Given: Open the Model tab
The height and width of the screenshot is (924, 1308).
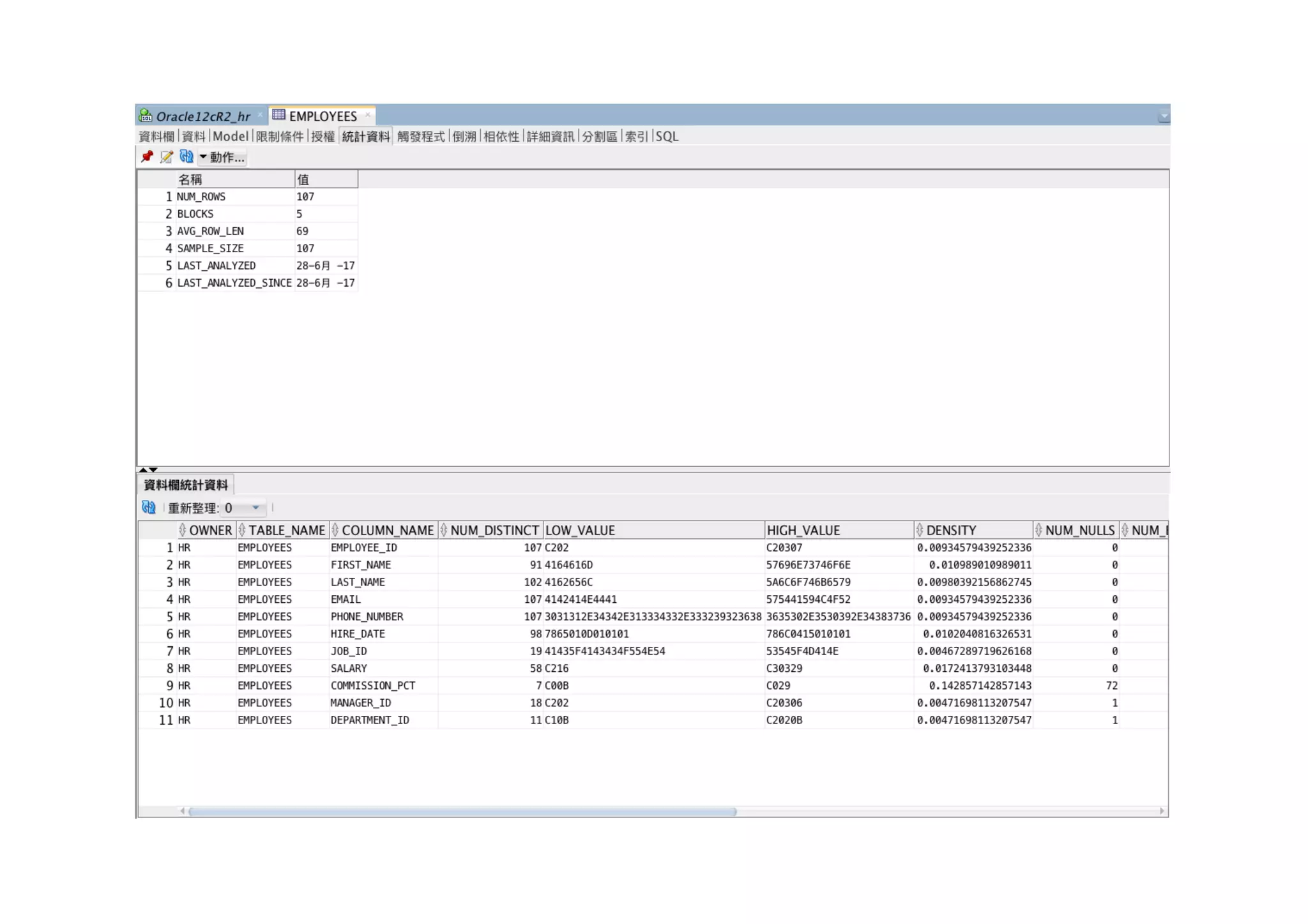Looking at the screenshot, I should pyautogui.click(x=231, y=136).
